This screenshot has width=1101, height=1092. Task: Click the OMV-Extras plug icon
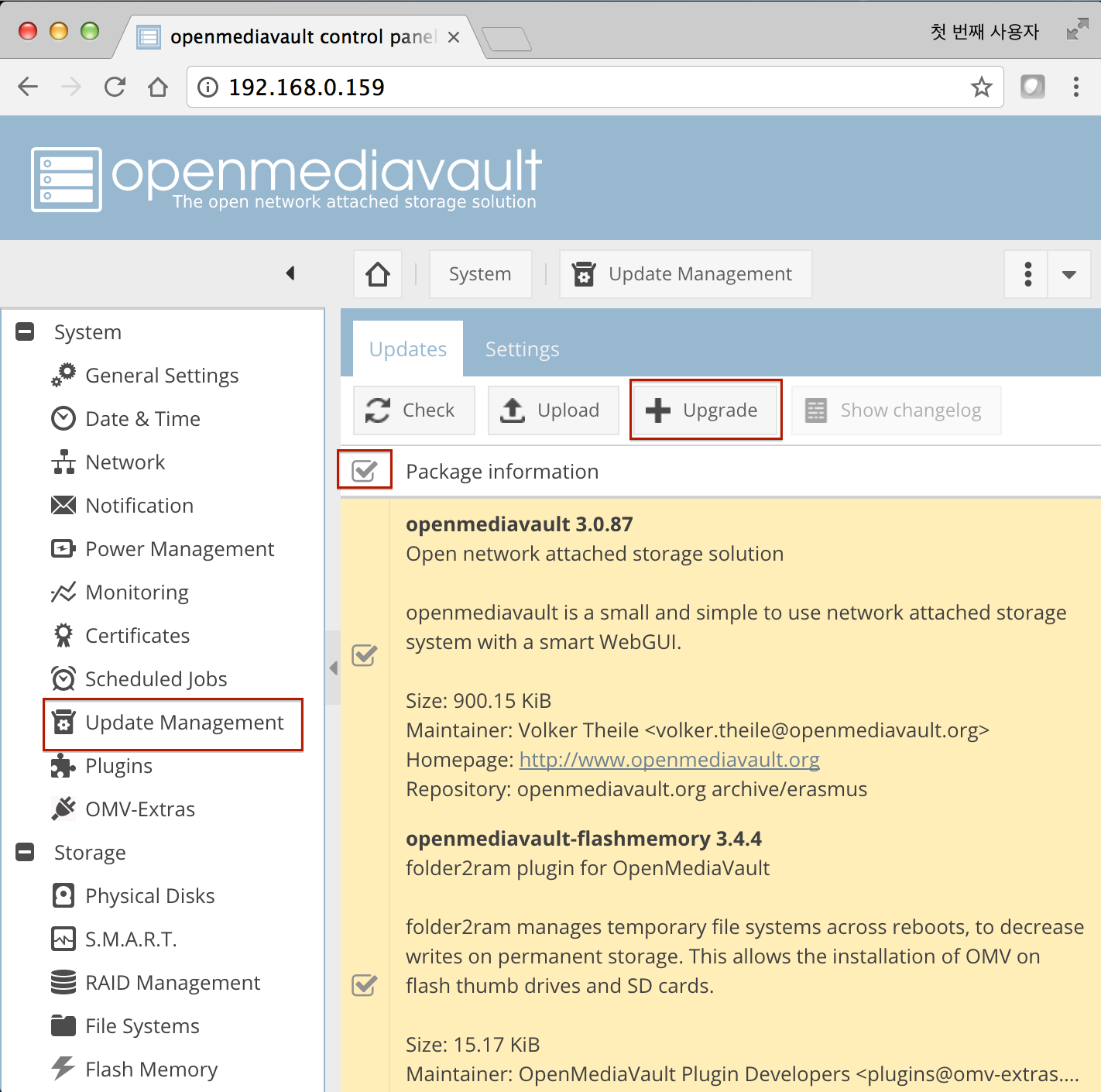[x=63, y=809]
